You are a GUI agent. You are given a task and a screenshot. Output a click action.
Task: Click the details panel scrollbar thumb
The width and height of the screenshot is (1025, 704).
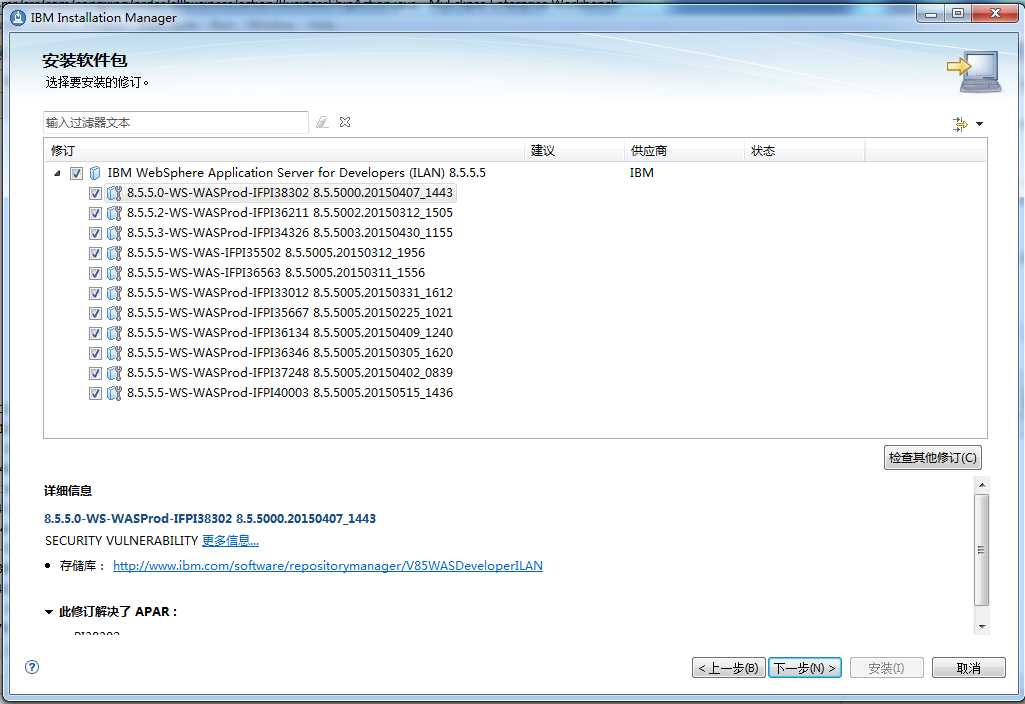pyautogui.click(x=981, y=550)
